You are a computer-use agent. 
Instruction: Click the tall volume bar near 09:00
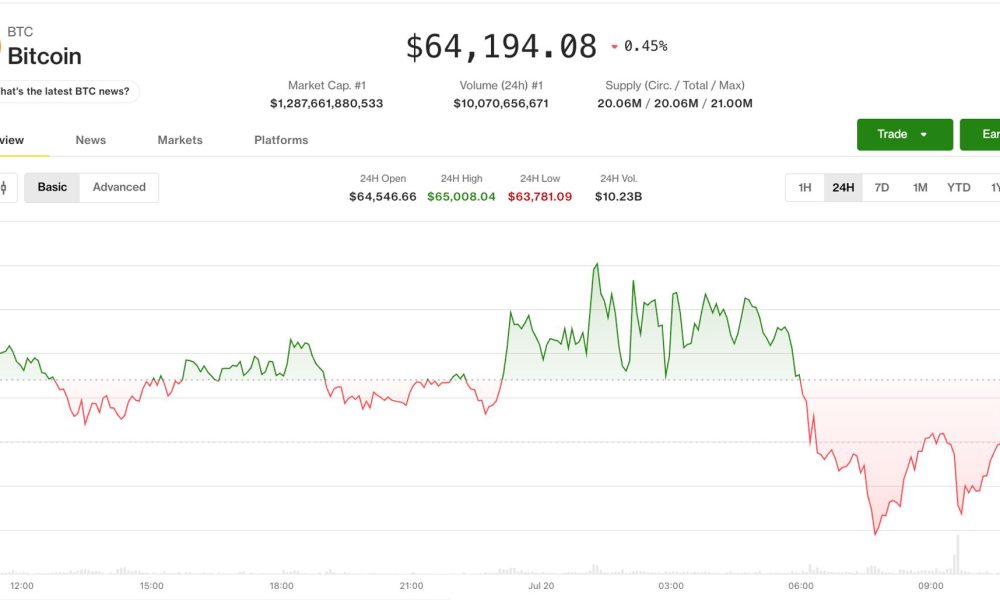tap(957, 553)
